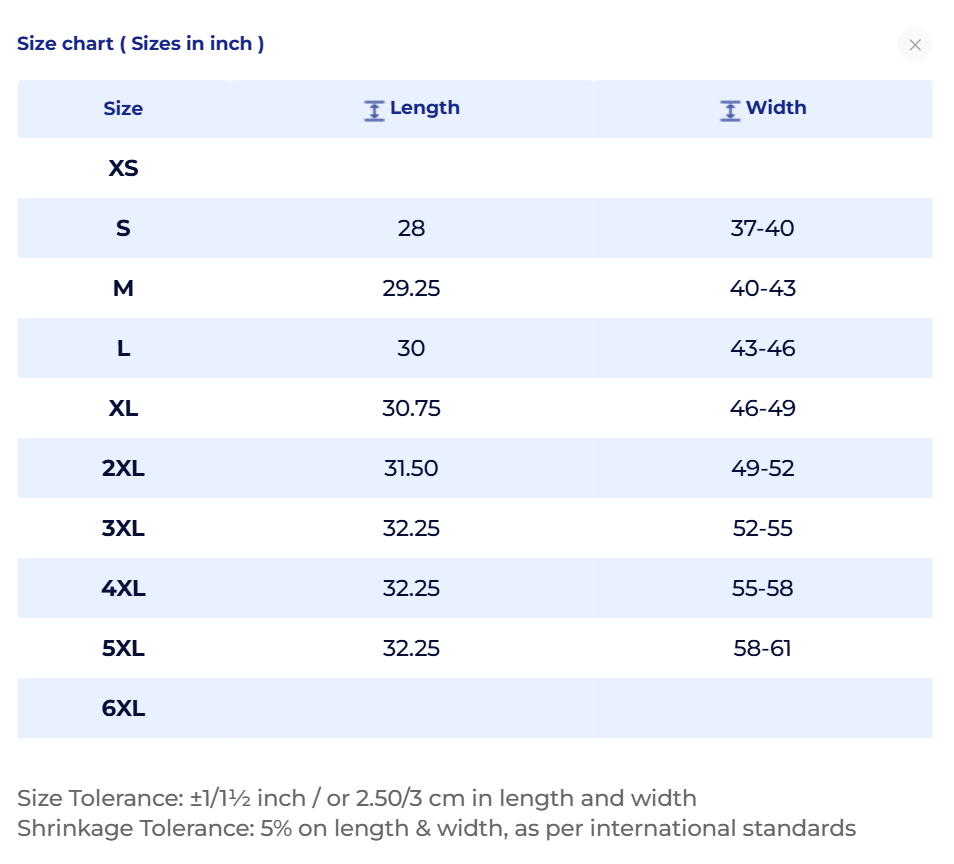954x864 pixels.
Task: Click the Length measurement icon
Action: click(x=374, y=111)
